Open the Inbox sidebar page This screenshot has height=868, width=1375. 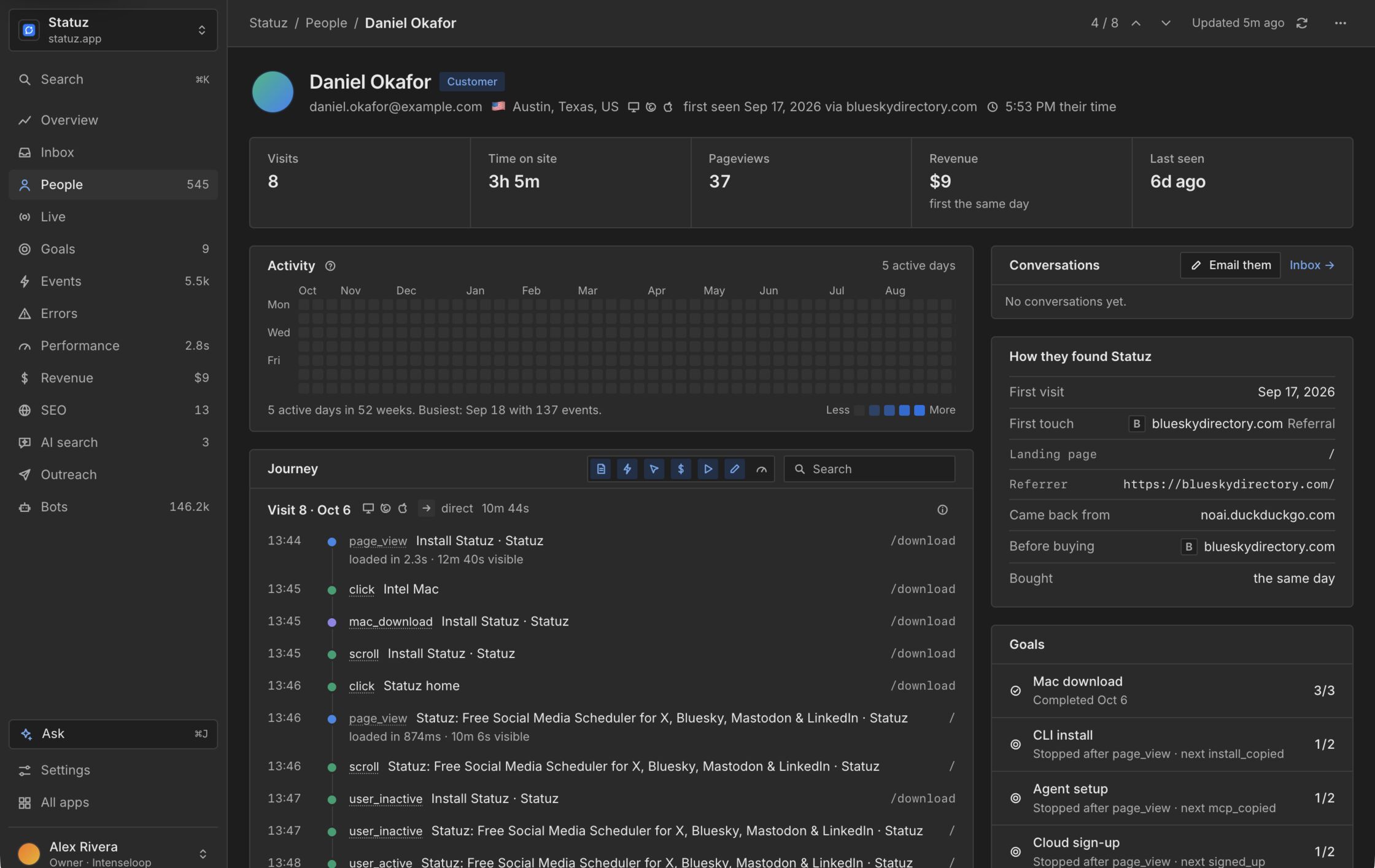pyautogui.click(x=113, y=152)
